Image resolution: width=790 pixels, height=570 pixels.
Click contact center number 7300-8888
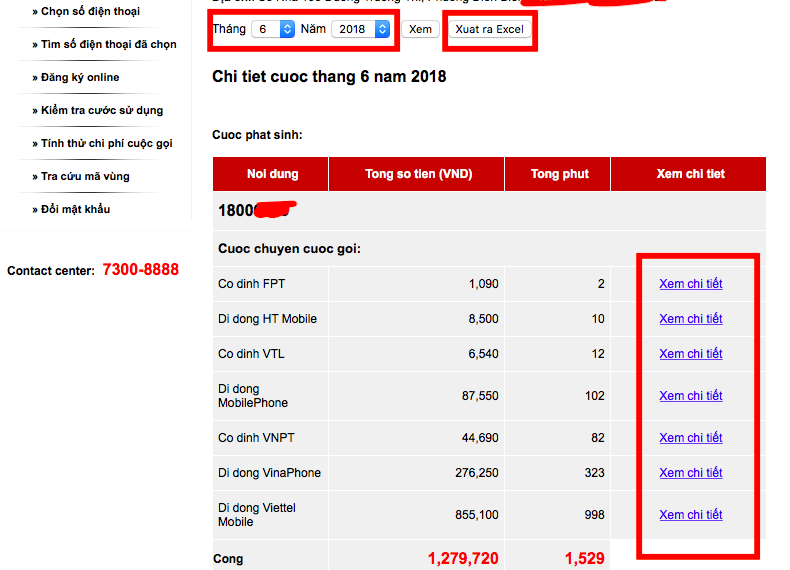click(x=141, y=270)
